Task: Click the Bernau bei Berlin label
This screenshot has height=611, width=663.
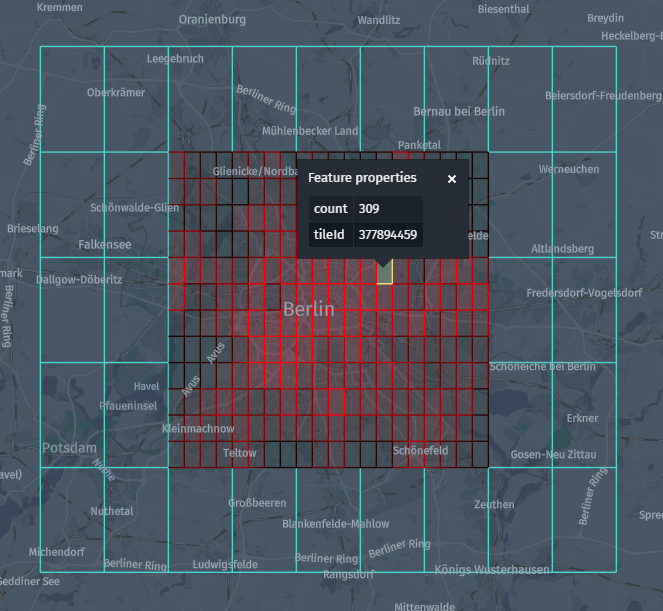Action: [x=459, y=112]
